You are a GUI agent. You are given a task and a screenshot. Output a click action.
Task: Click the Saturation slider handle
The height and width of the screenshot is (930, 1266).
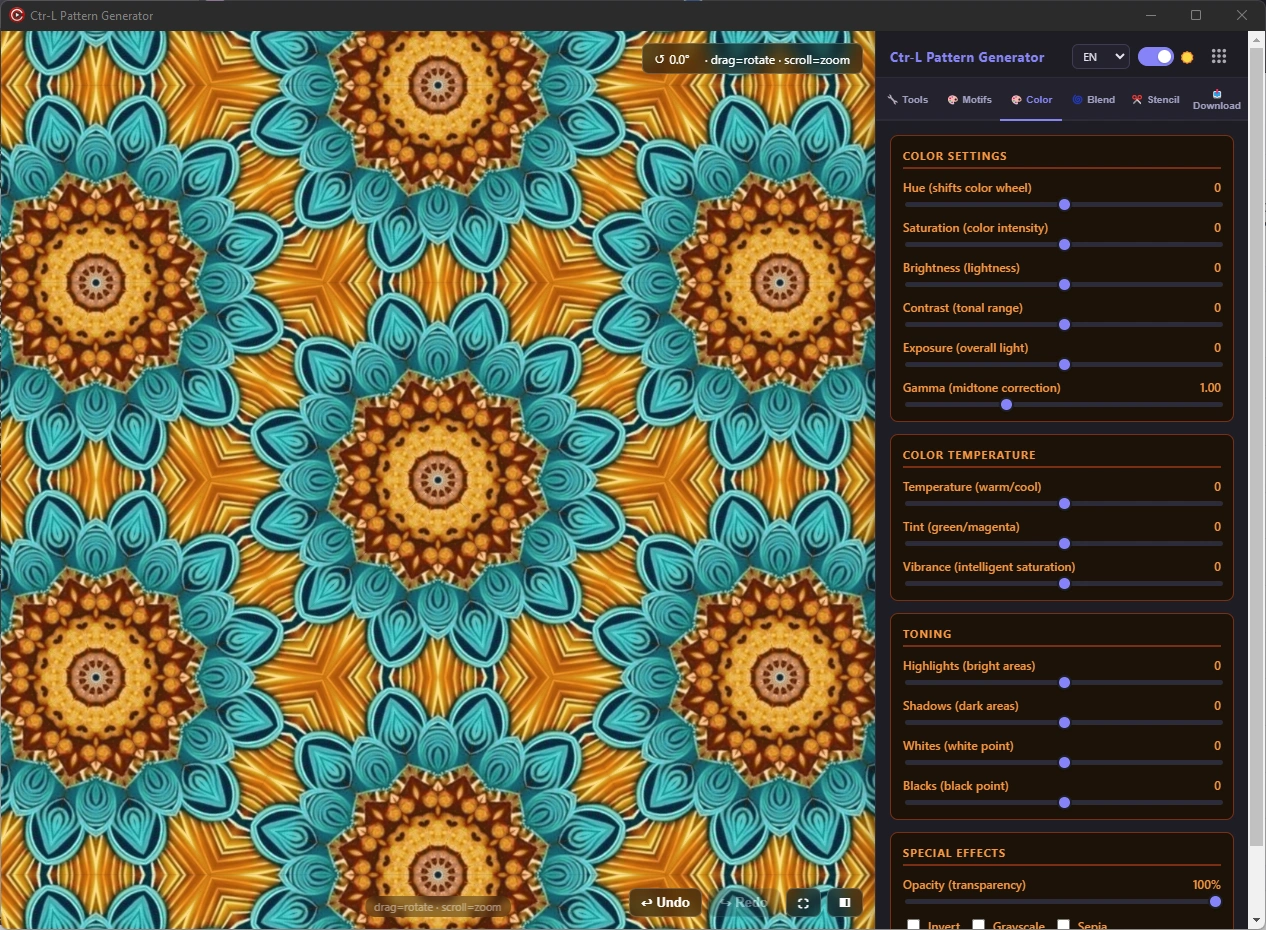tap(1064, 244)
